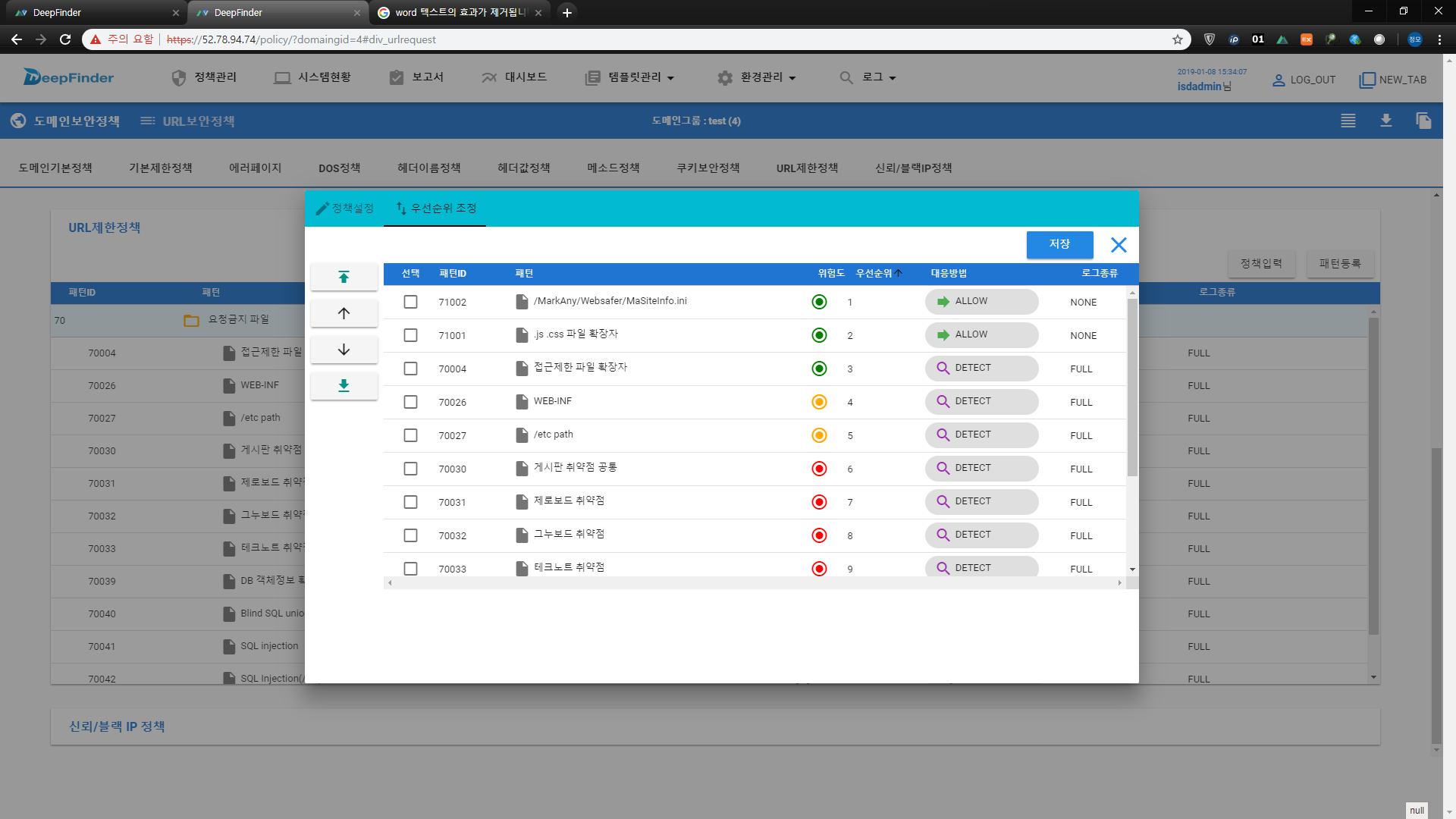
Task: Click the save 저장 button
Action: (1059, 244)
